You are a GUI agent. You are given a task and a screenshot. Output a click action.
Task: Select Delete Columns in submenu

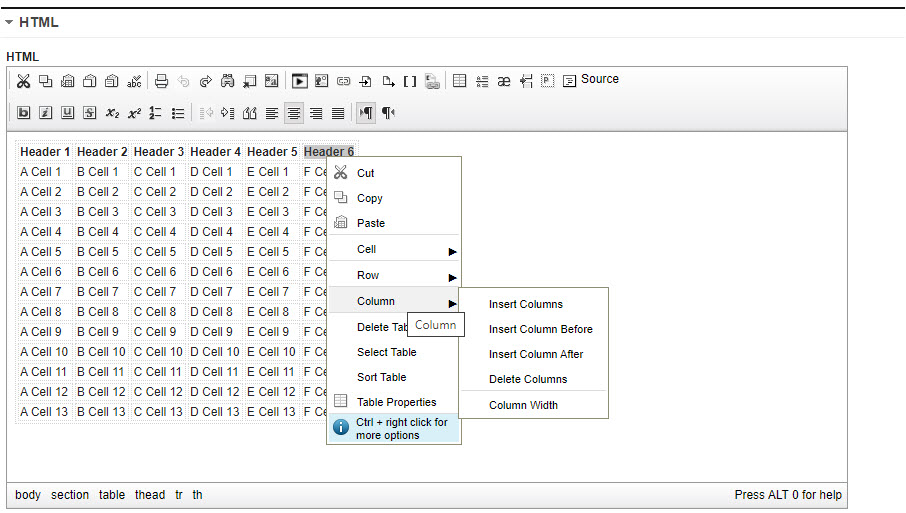point(534,379)
